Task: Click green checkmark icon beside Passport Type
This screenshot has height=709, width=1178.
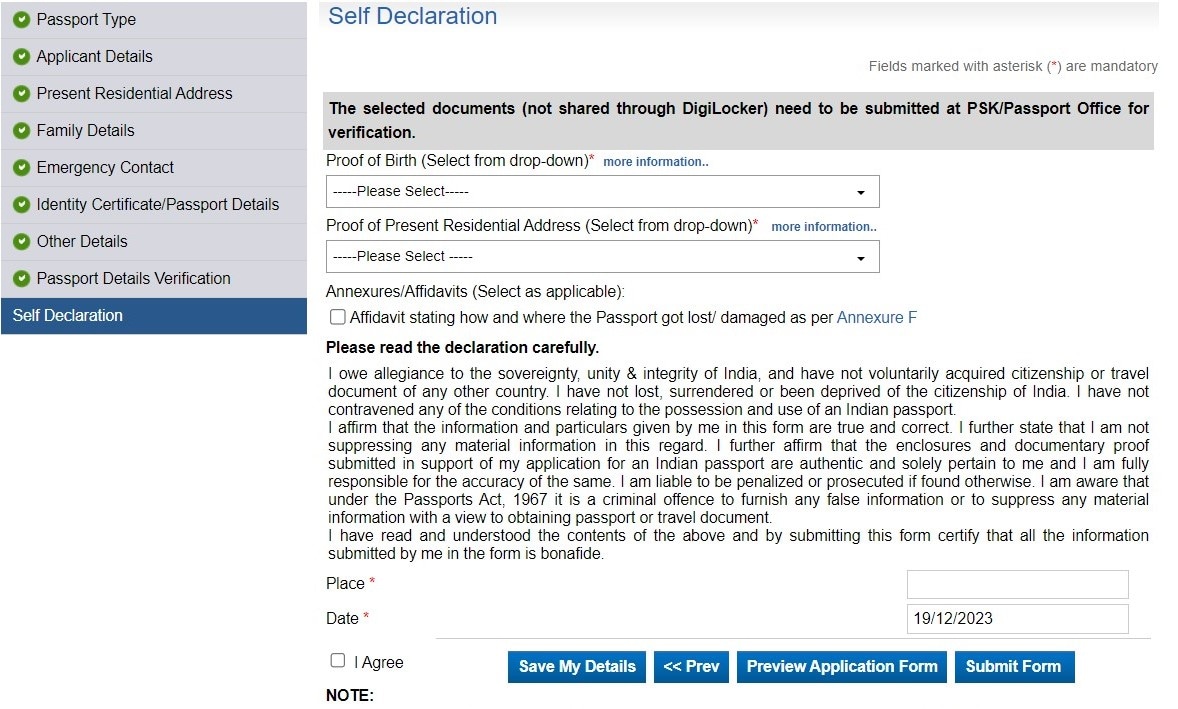Action: (x=21, y=20)
